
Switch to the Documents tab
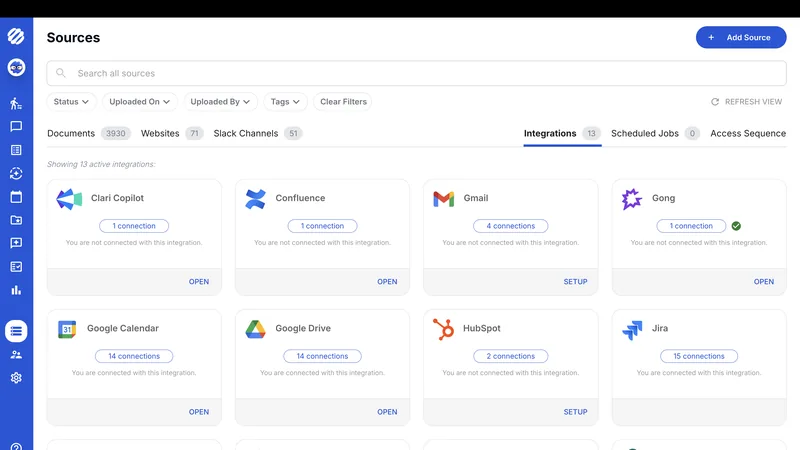pyautogui.click(x=89, y=133)
